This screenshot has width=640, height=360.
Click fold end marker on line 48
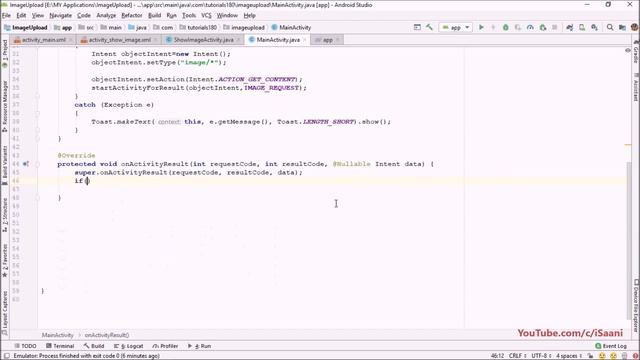37,198
